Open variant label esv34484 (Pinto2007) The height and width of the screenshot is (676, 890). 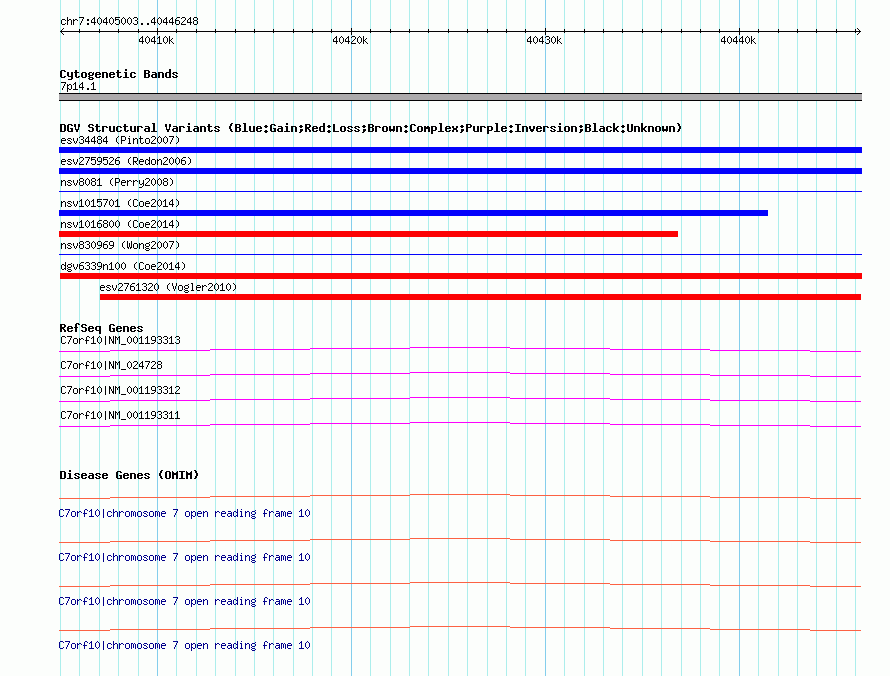pyautogui.click(x=120, y=140)
